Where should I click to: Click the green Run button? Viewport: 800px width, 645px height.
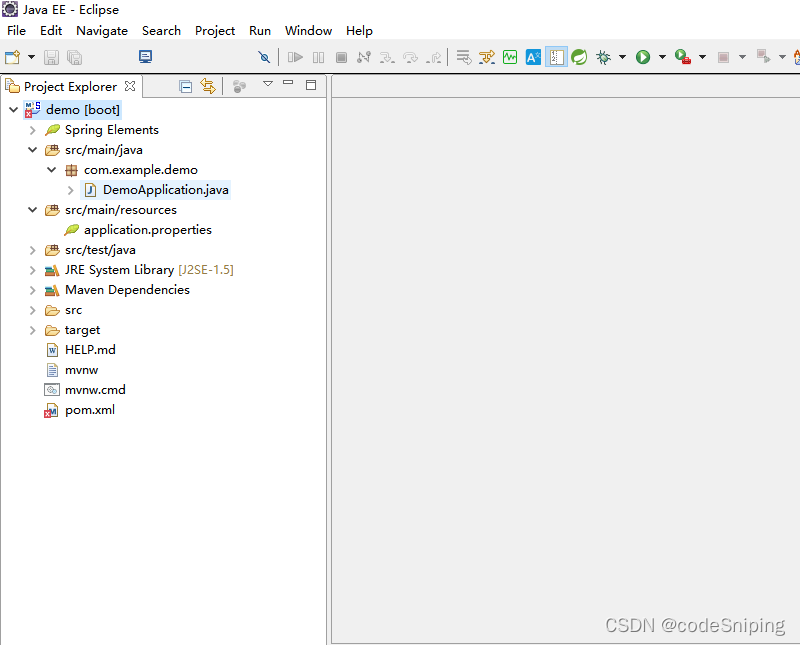[643, 57]
